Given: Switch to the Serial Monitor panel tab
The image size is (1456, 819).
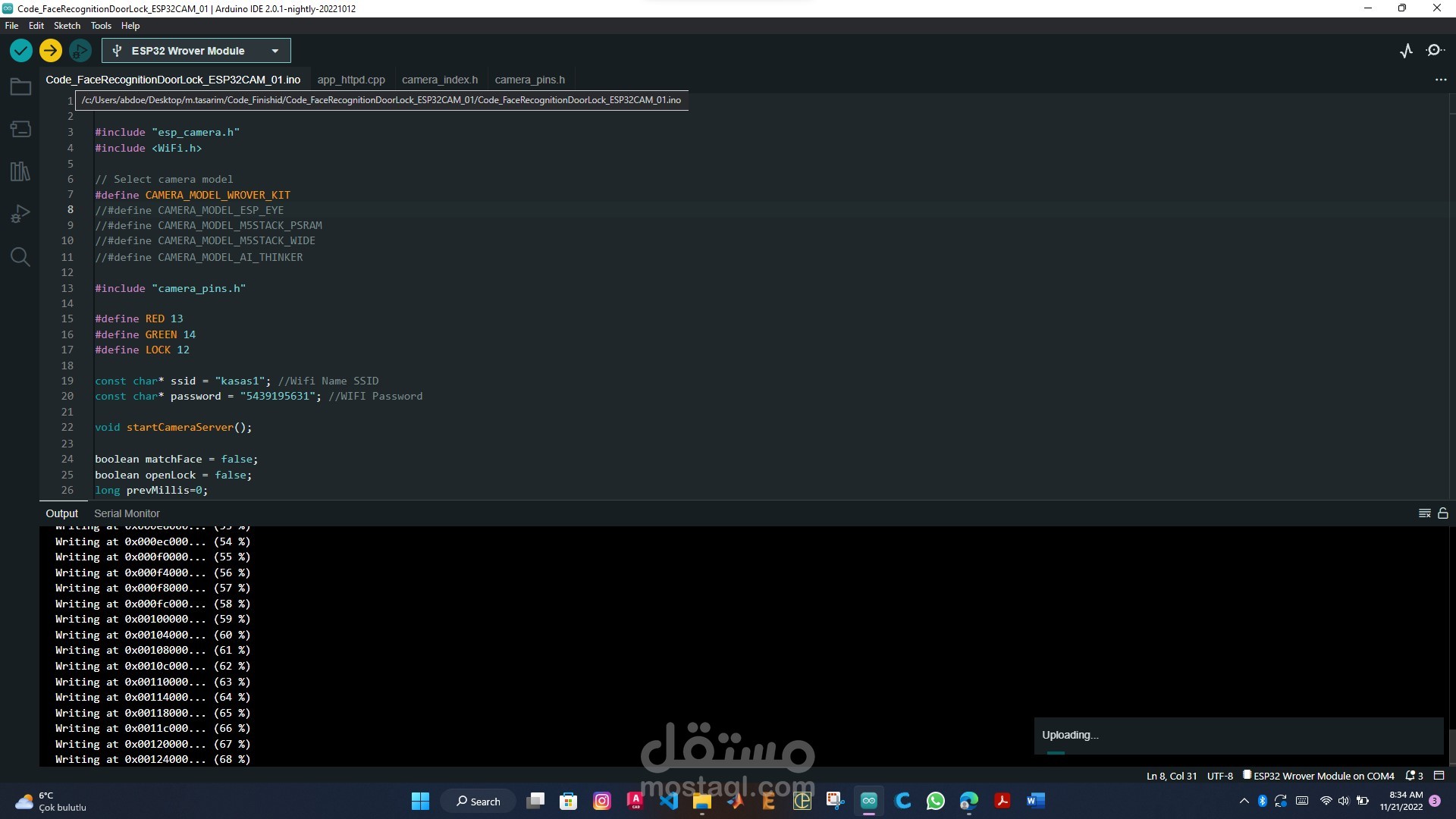Looking at the screenshot, I should point(127,513).
